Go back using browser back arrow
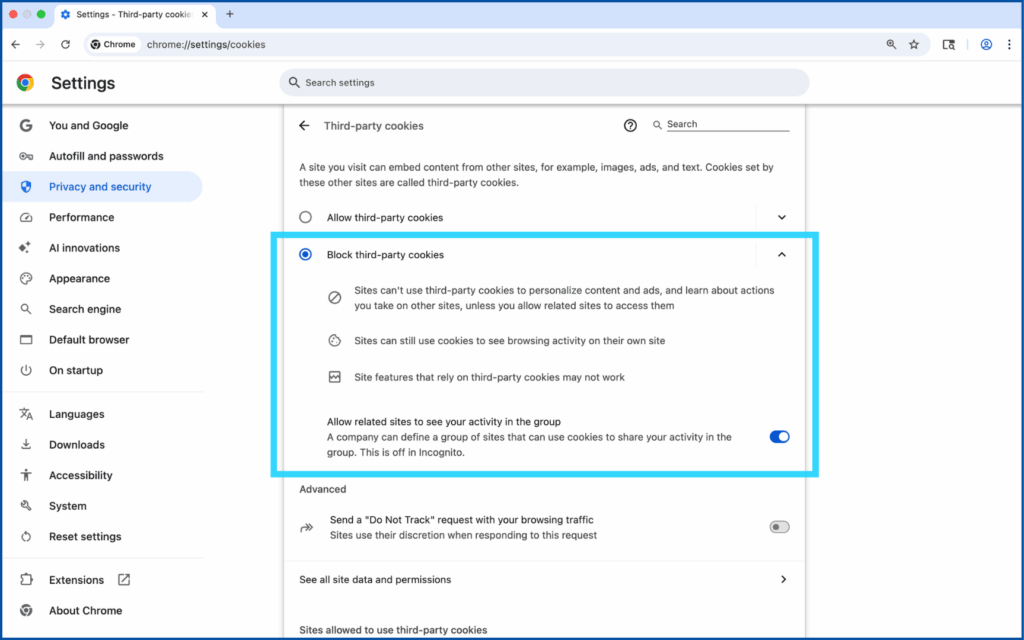Screen dimensions: 1024x640 (16, 44)
